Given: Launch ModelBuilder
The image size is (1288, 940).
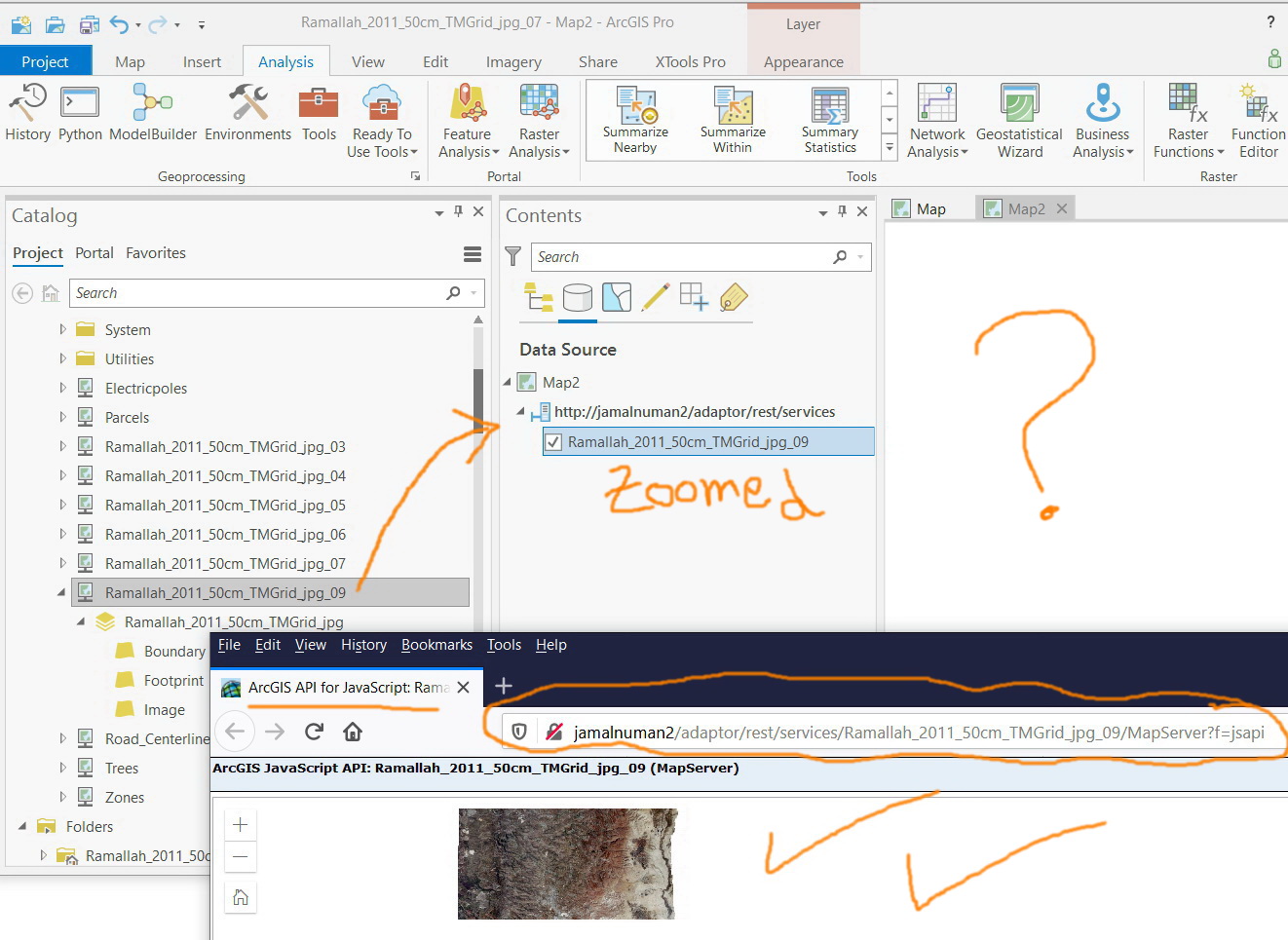Looking at the screenshot, I should point(153,113).
